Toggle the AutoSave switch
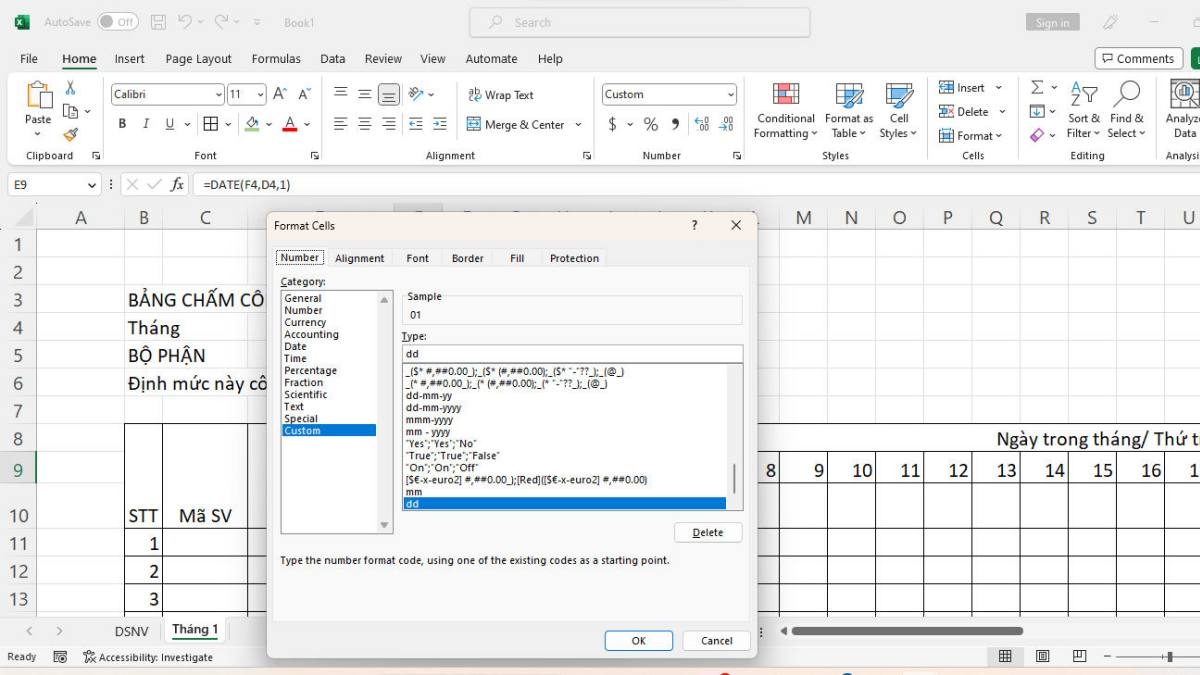 (x=118, y=21)
